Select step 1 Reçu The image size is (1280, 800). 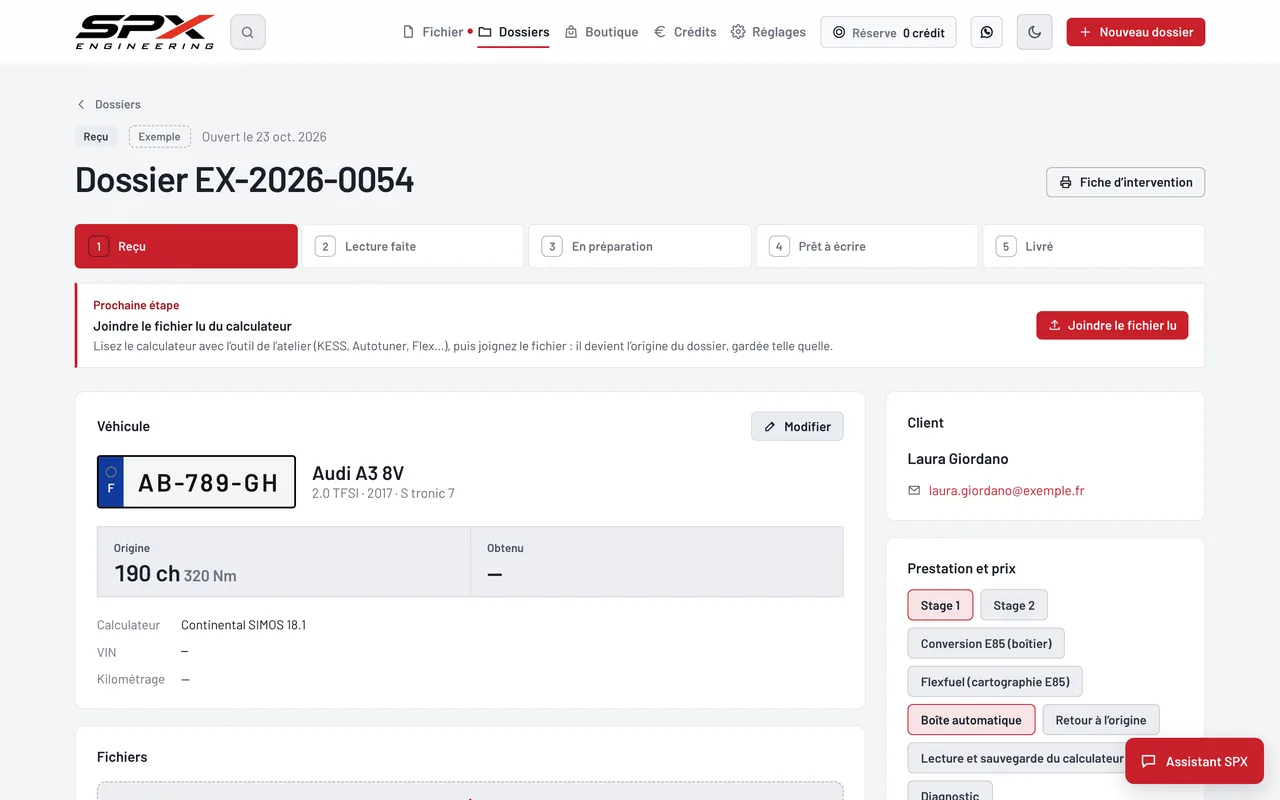(186, 246)
